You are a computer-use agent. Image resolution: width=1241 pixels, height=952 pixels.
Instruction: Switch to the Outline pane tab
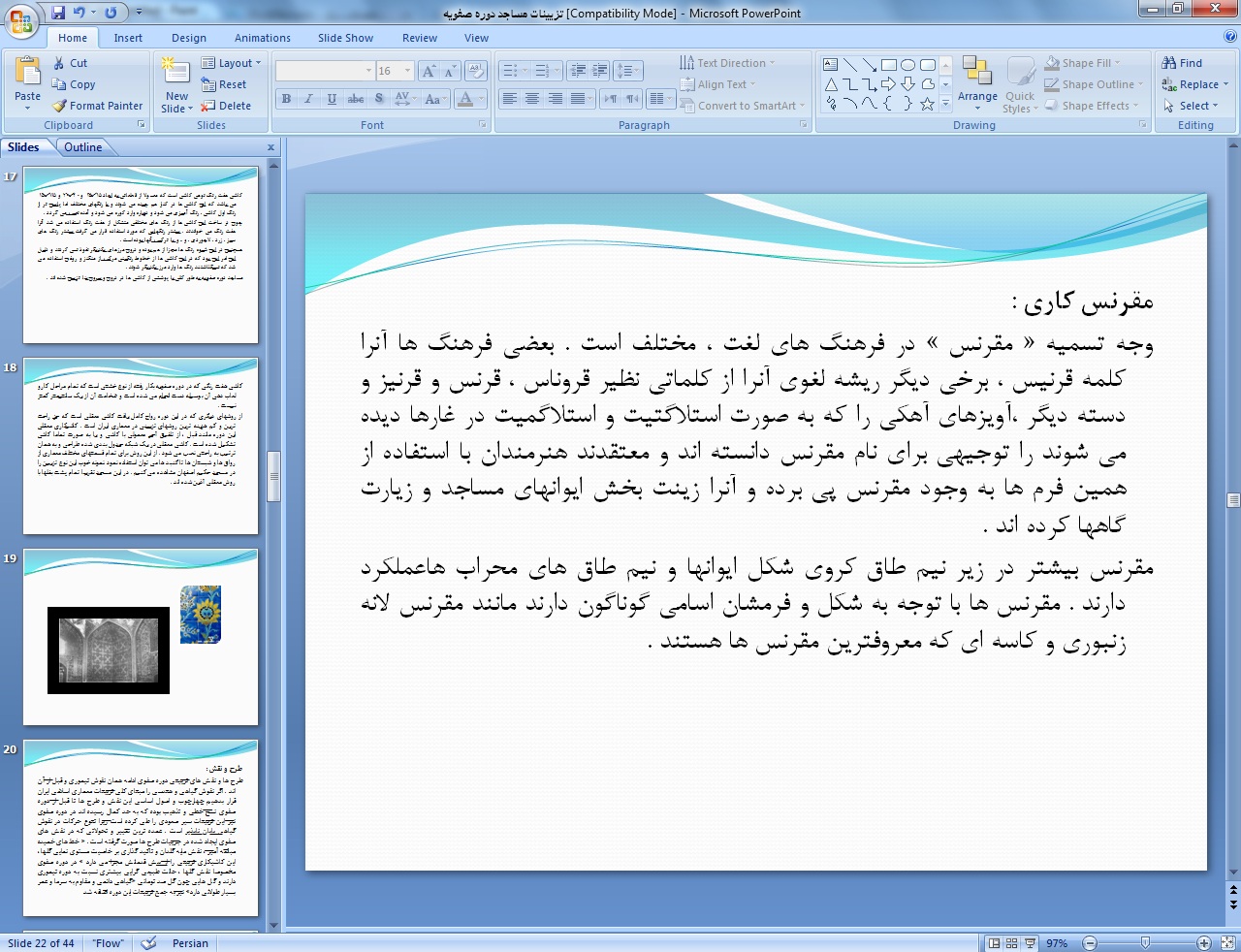(x=82, y=147)
